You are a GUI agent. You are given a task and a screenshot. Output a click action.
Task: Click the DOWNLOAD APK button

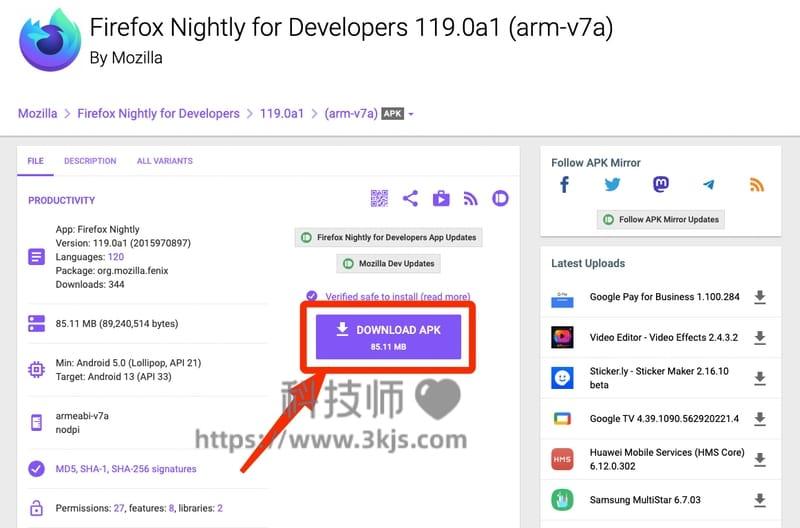point(388,337)
